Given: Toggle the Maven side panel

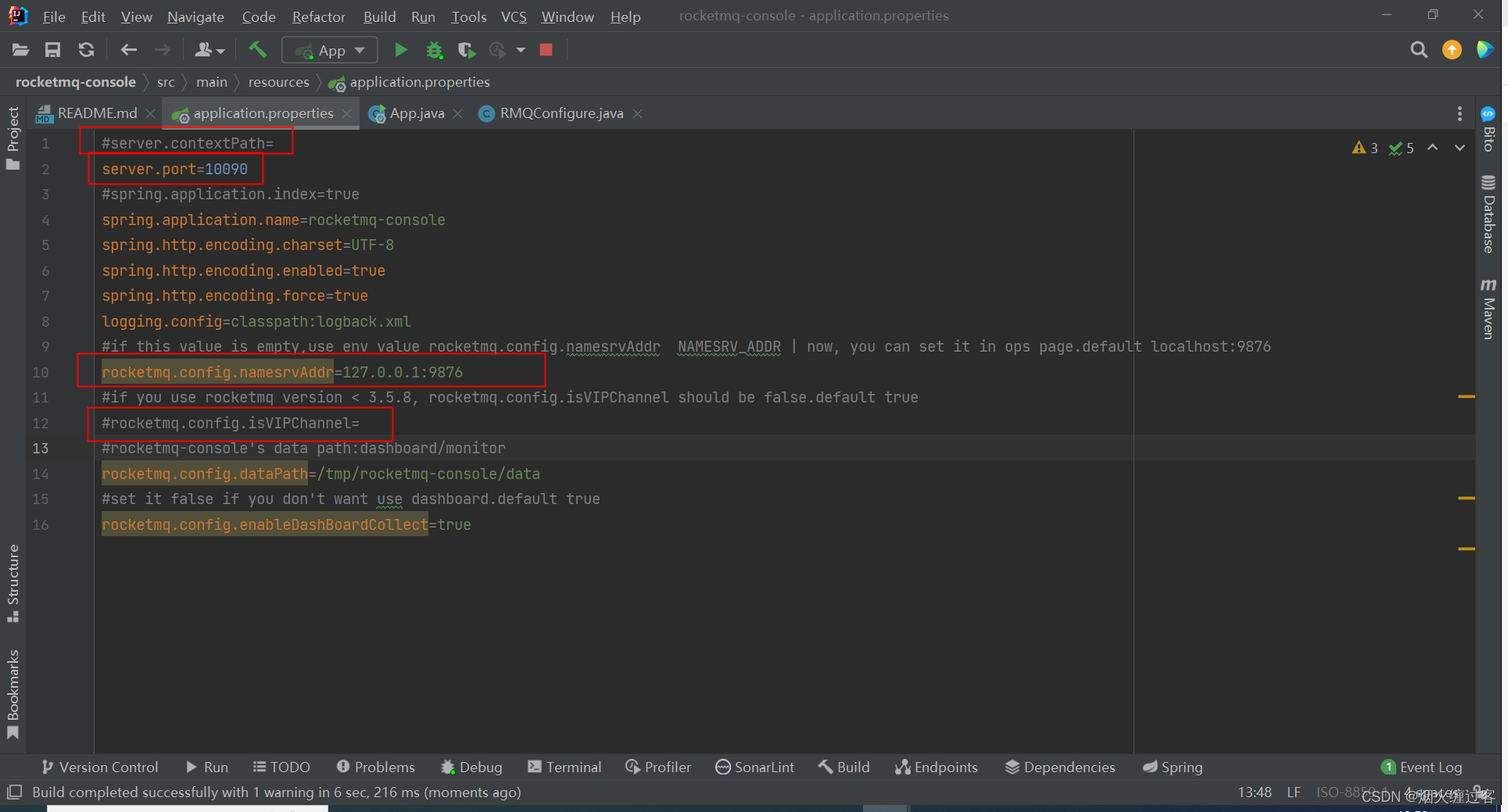Looking at the screenshot, I should 1488,309.
